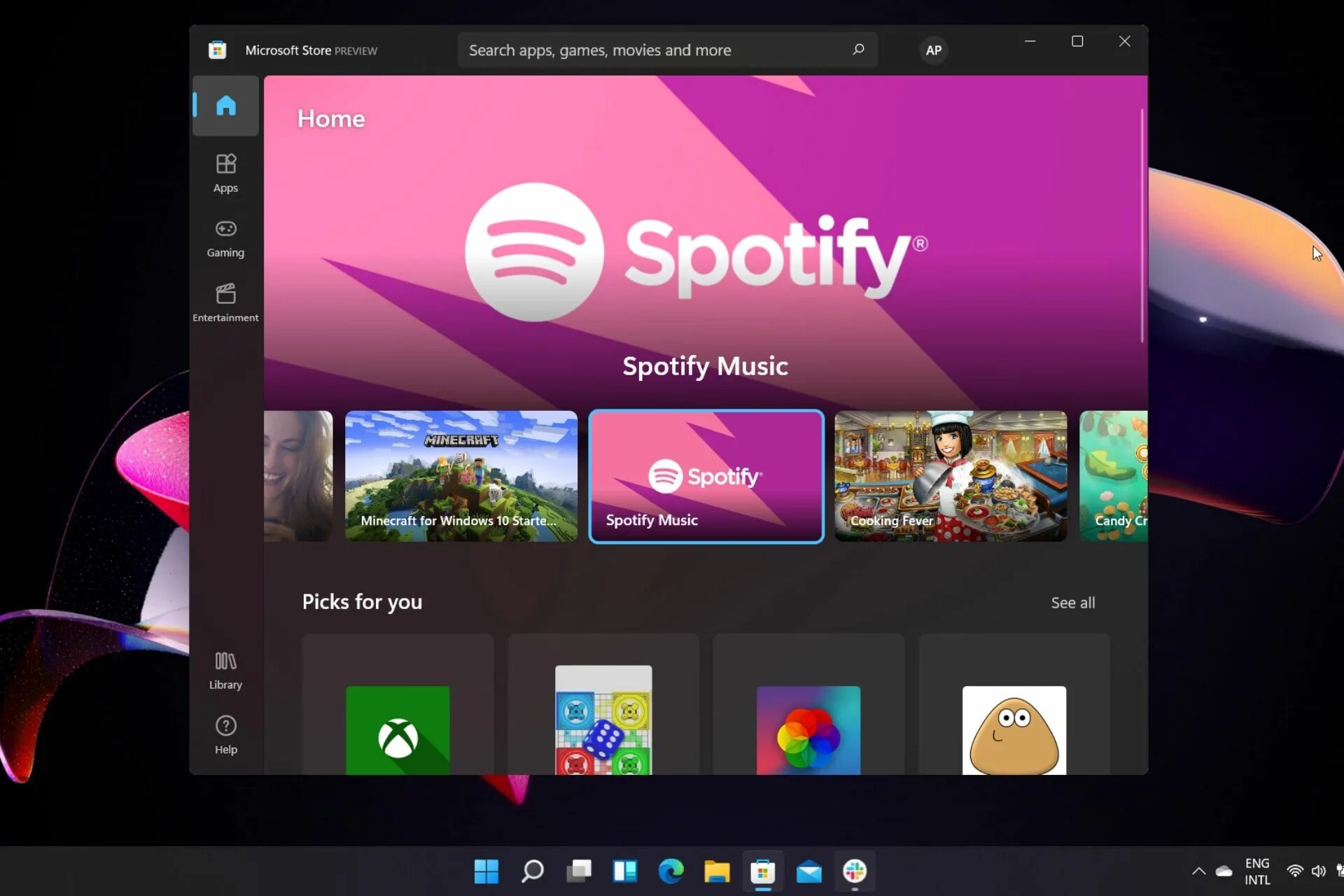Click the vertical scrollbar in Store window
The image size is (1344, 896).
[1142, 224]
